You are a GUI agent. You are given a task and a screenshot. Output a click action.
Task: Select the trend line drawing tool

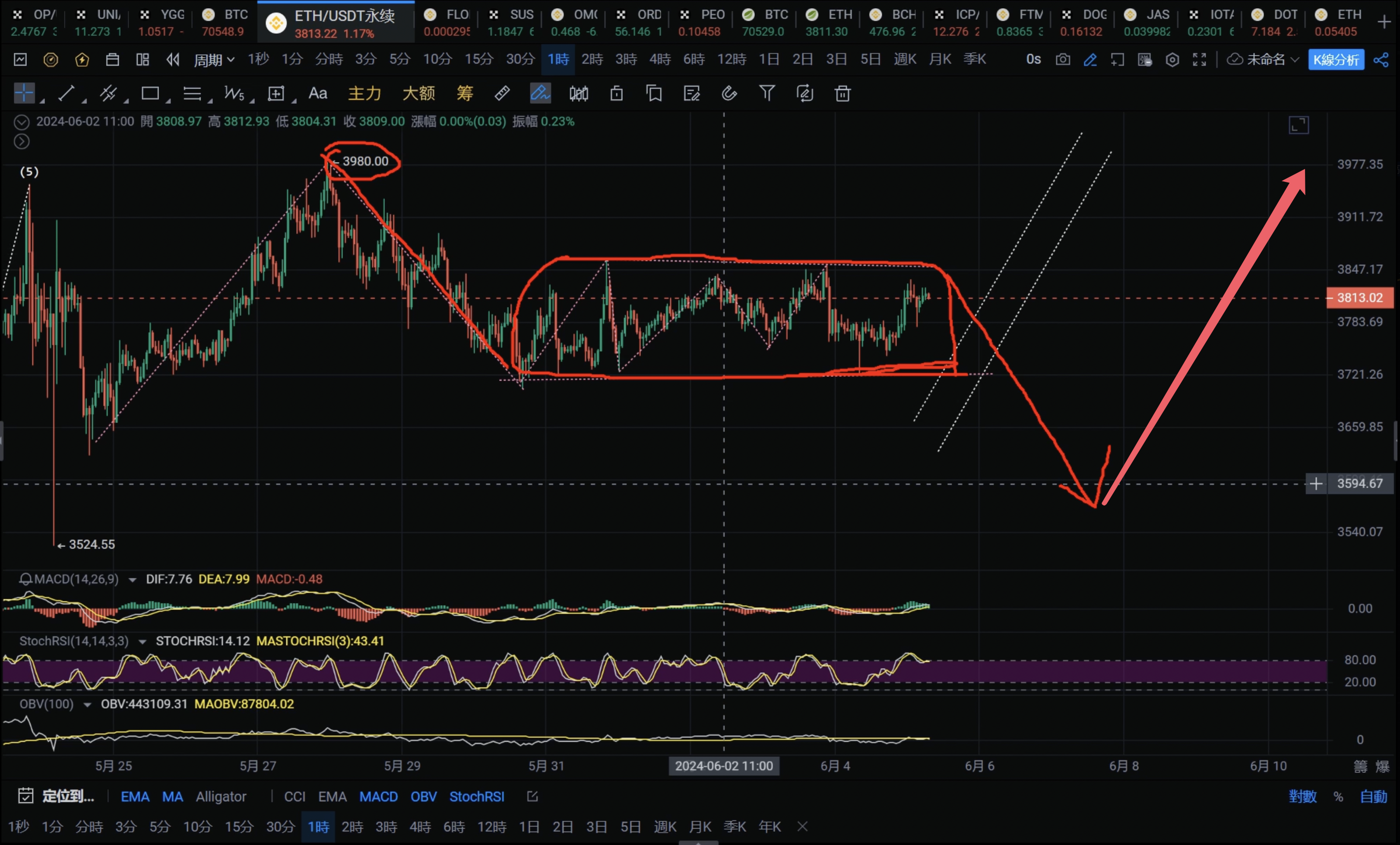tap(67, 93)
